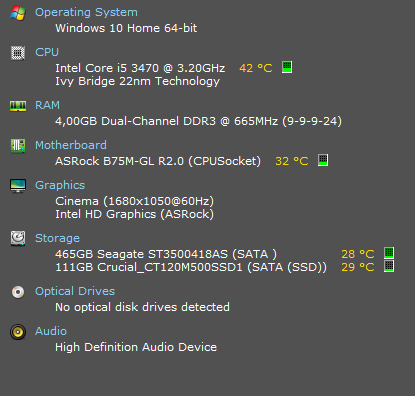The height and width of the screenshot is (396, 415).
Task: Open the Motherboard section link
Action: point(71,145)
